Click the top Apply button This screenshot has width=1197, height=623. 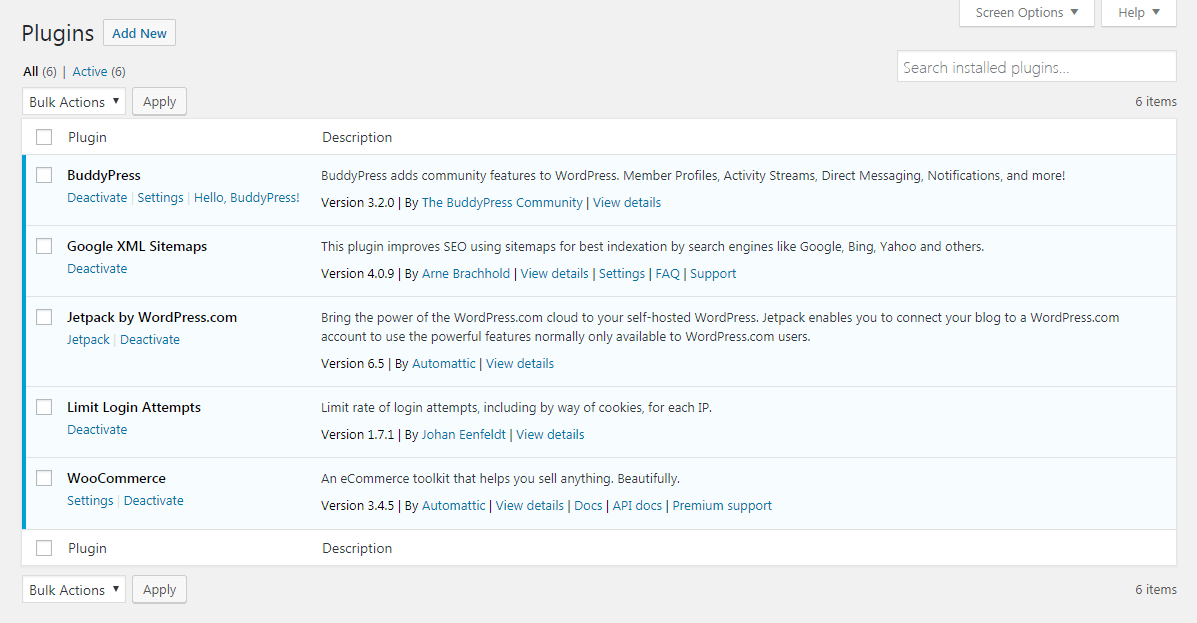pos(159,102)
